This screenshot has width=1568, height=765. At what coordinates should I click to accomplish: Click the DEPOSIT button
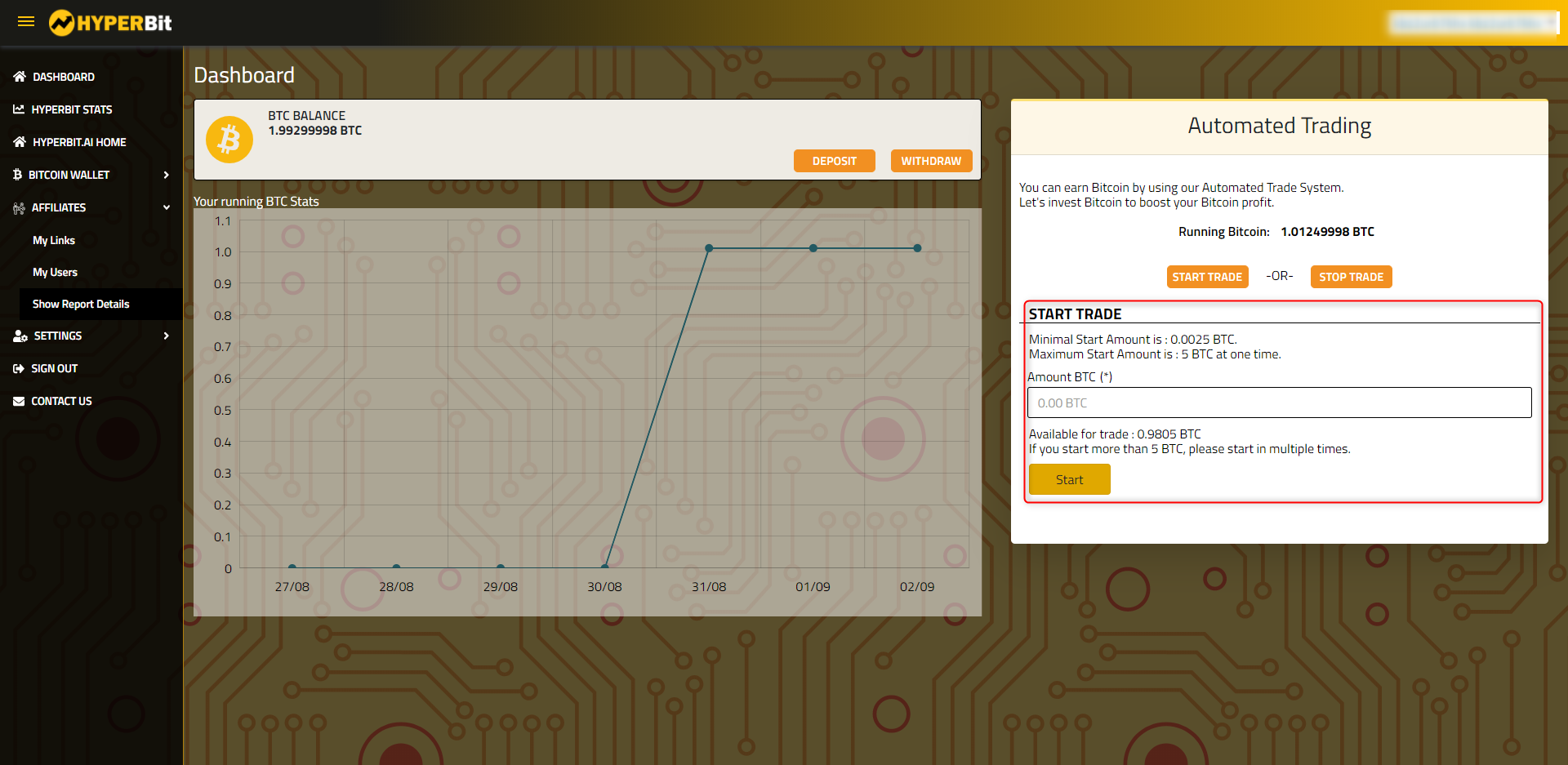coord(835,161)
